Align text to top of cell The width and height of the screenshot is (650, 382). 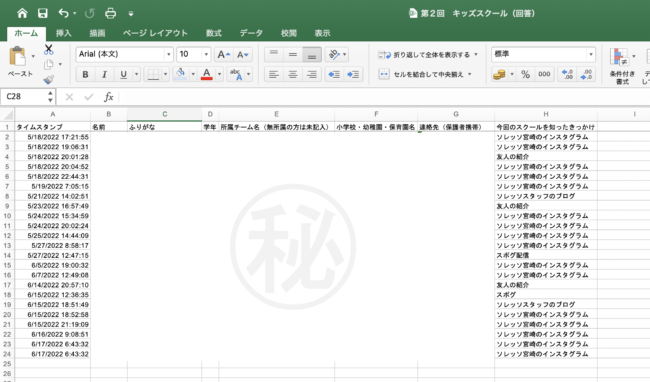point(274,54)
